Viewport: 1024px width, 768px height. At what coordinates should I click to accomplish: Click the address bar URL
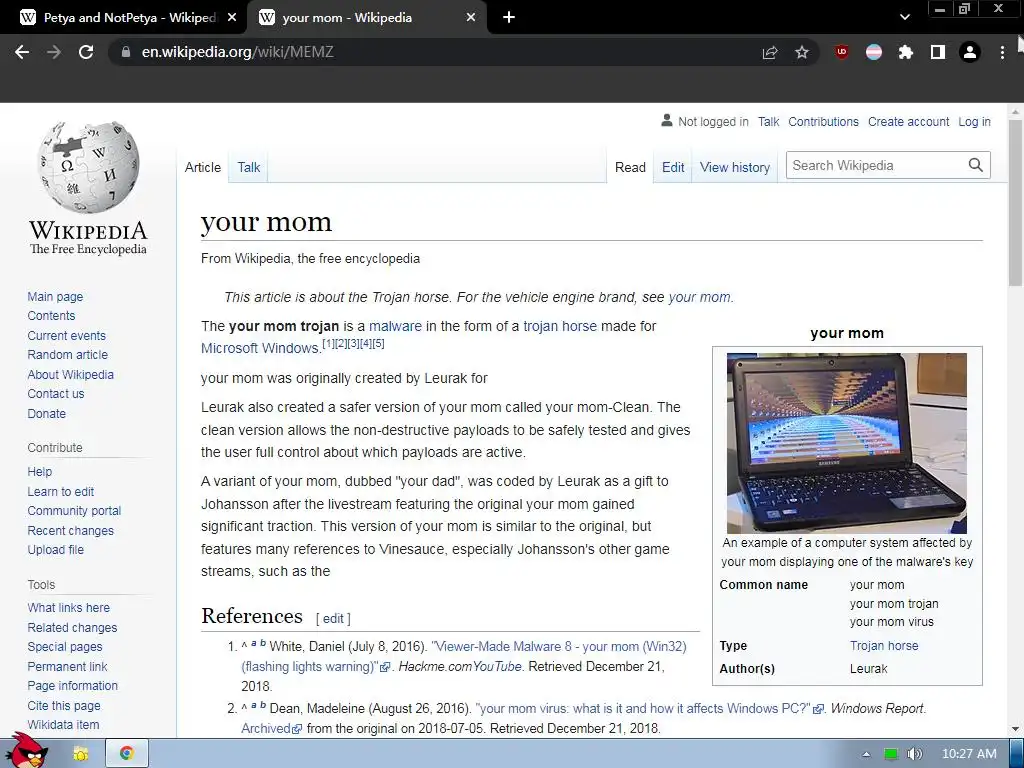(238, 52)
